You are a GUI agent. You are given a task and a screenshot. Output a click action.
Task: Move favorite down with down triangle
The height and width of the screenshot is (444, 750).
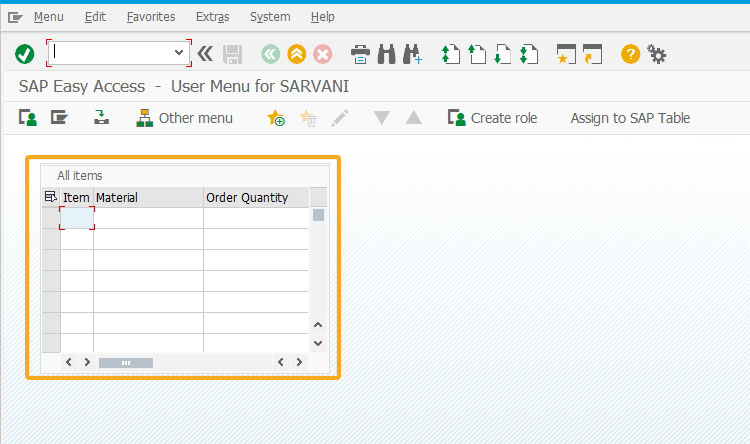tap(382, 118)
